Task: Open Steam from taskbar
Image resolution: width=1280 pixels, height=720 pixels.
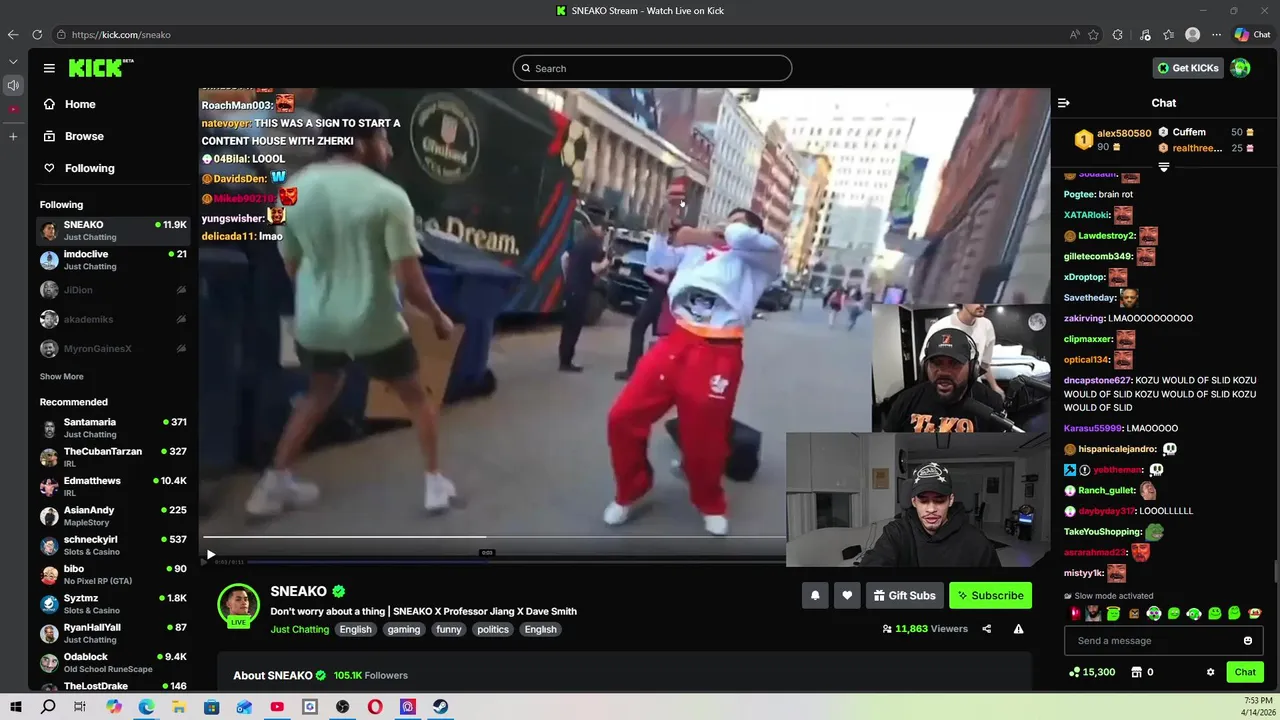Action: click(440, 707)
